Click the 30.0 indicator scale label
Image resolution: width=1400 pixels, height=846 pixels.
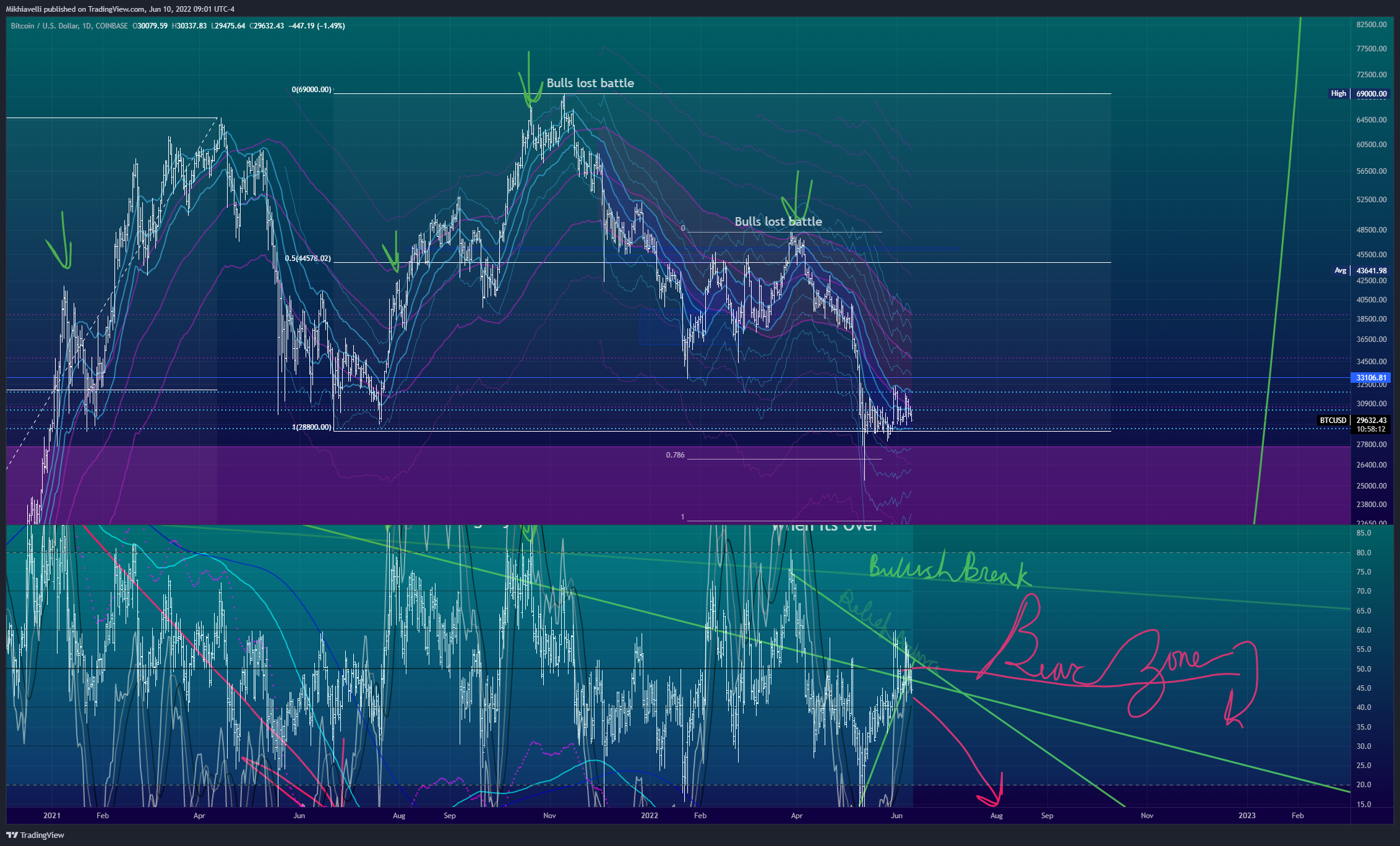click(1363, 746)
